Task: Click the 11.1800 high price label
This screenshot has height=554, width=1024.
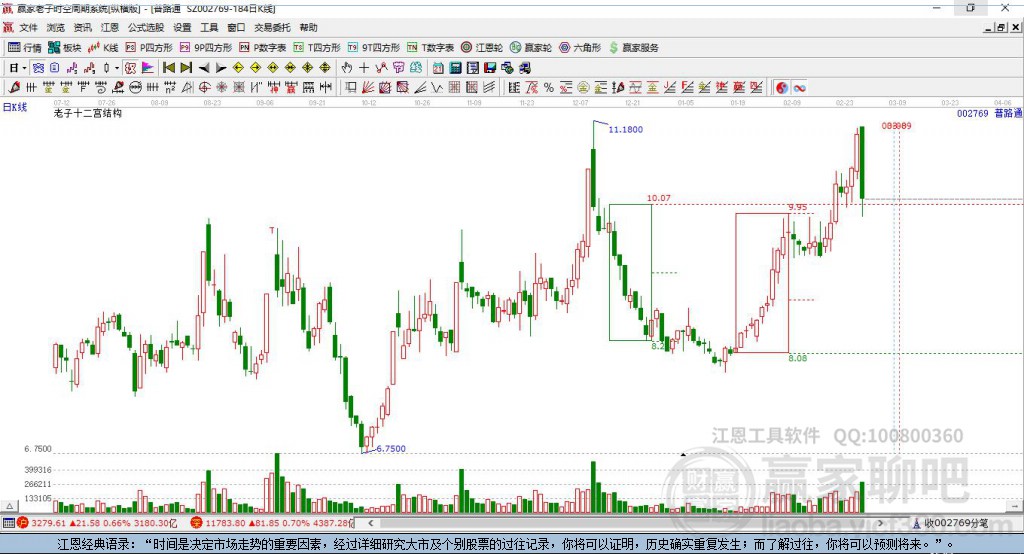Action: click(x=626, y=129)
